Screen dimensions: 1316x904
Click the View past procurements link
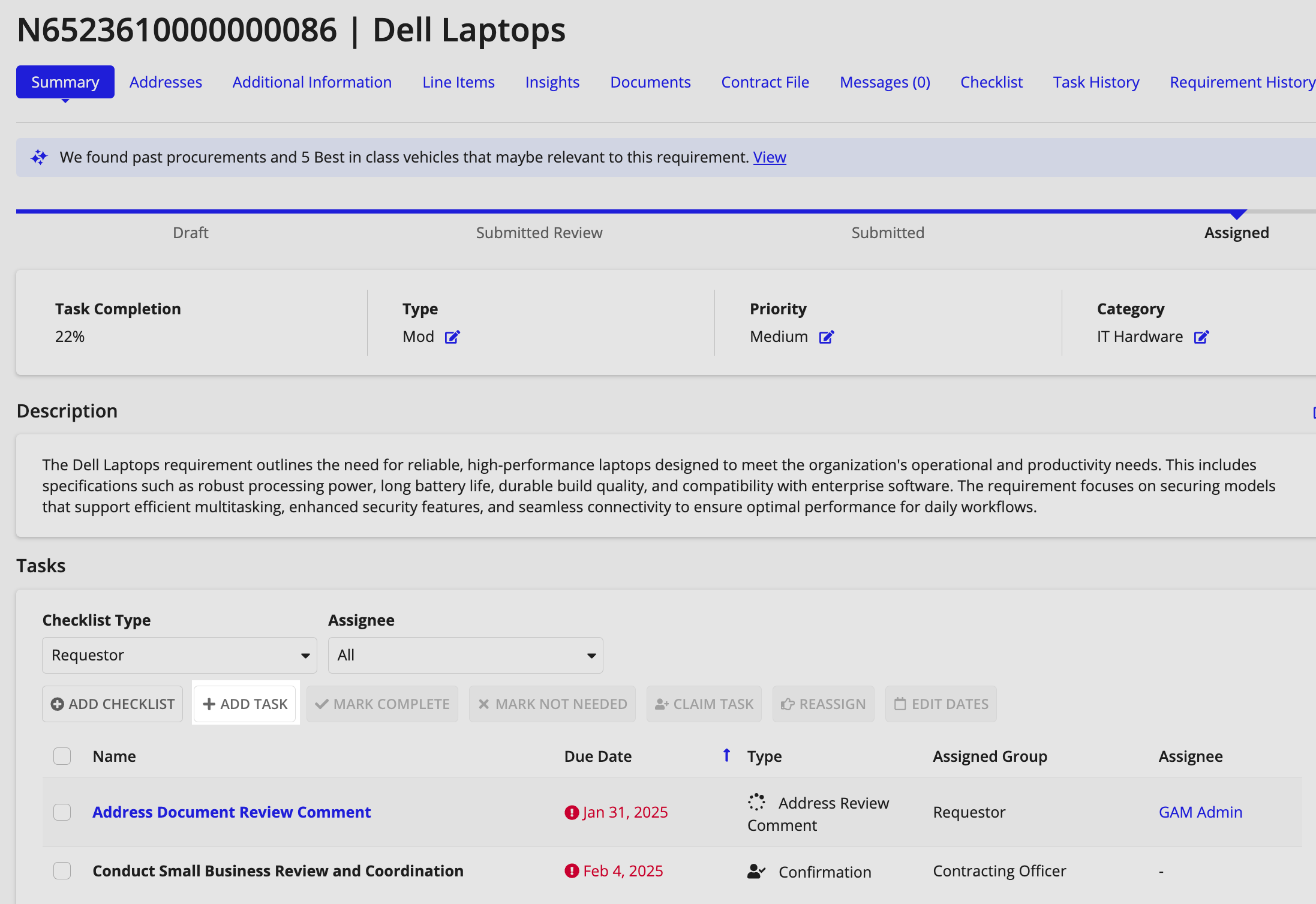point(770,157)
